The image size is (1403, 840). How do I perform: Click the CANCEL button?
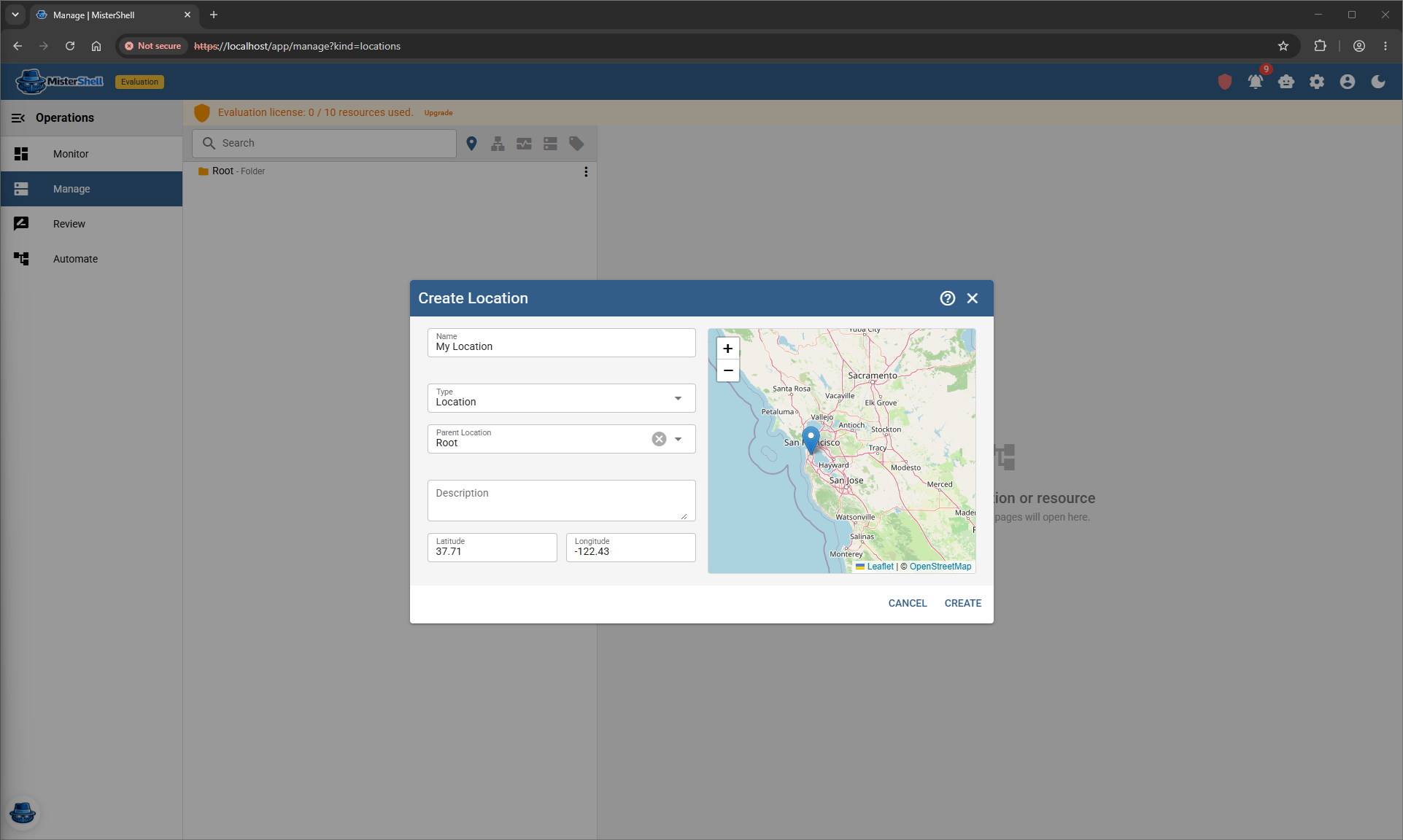(908, 603)
